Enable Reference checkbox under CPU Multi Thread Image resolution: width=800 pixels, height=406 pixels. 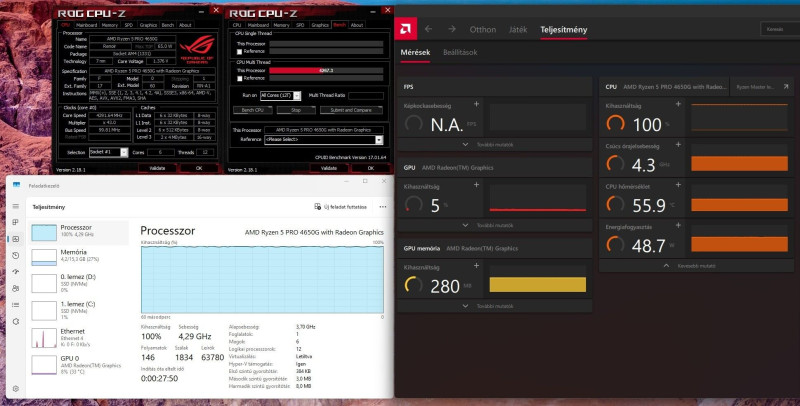(239, 79)
